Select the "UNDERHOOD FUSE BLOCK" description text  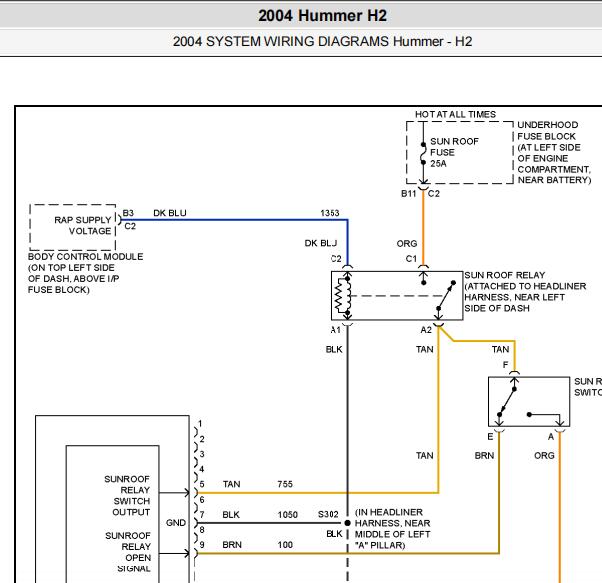554,152
